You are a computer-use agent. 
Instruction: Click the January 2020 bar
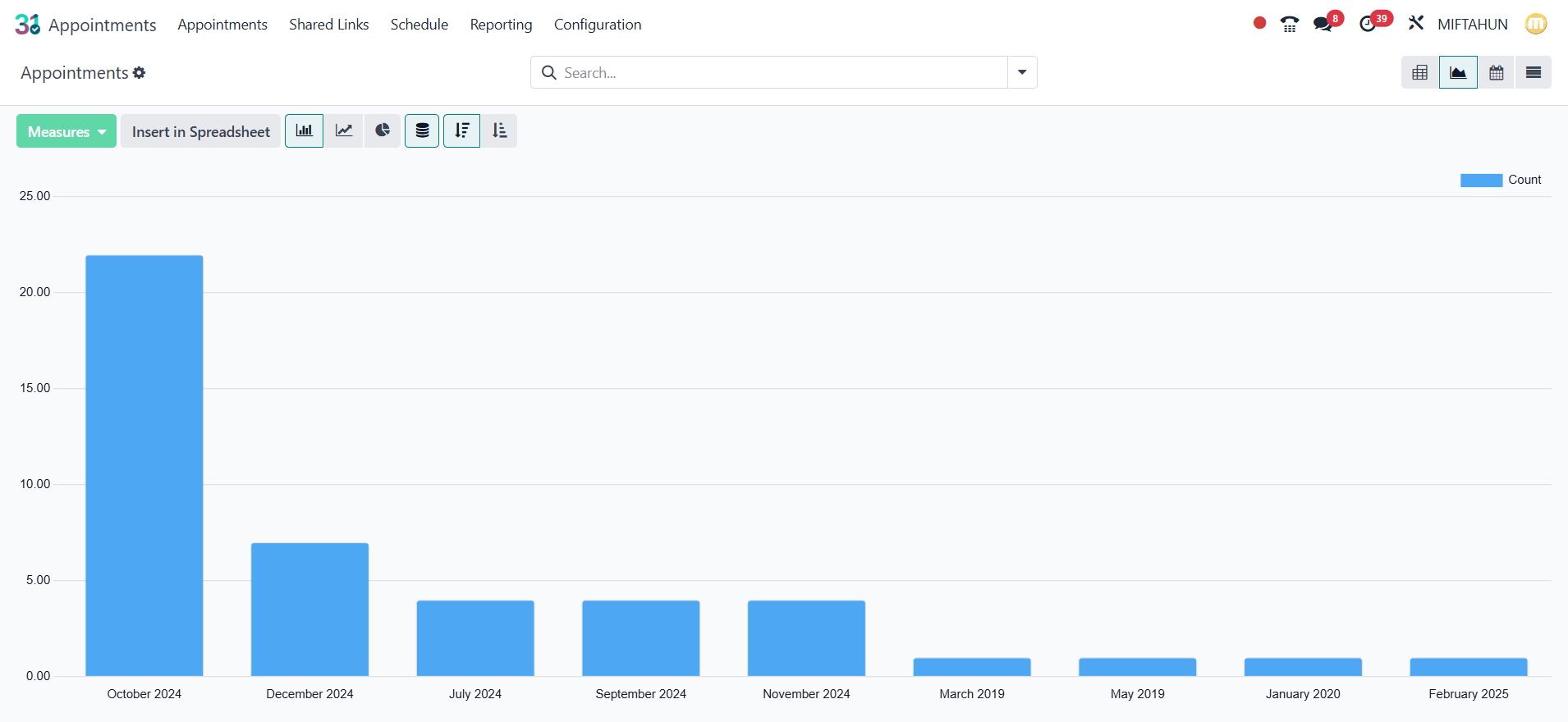1303,667
